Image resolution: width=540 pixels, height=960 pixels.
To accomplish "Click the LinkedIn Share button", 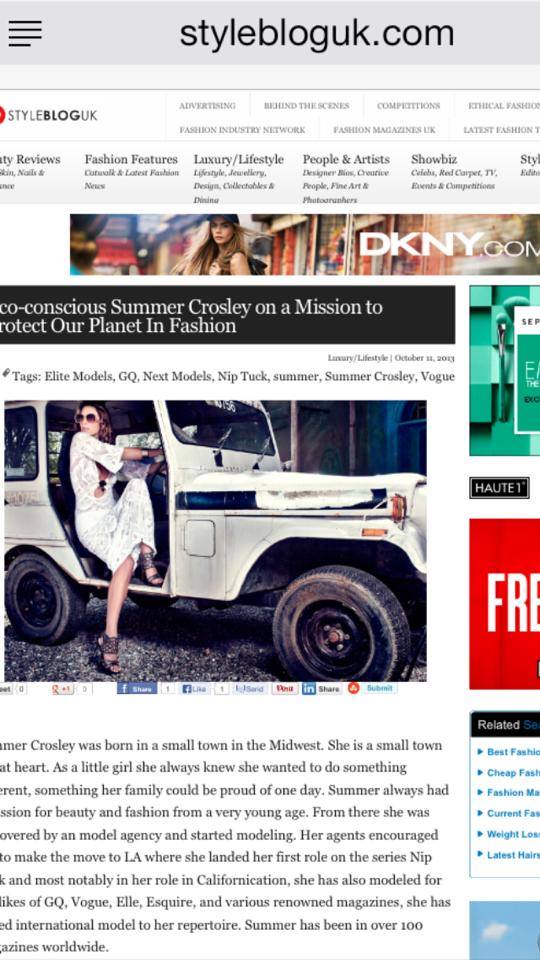I will tap(321, 689).
